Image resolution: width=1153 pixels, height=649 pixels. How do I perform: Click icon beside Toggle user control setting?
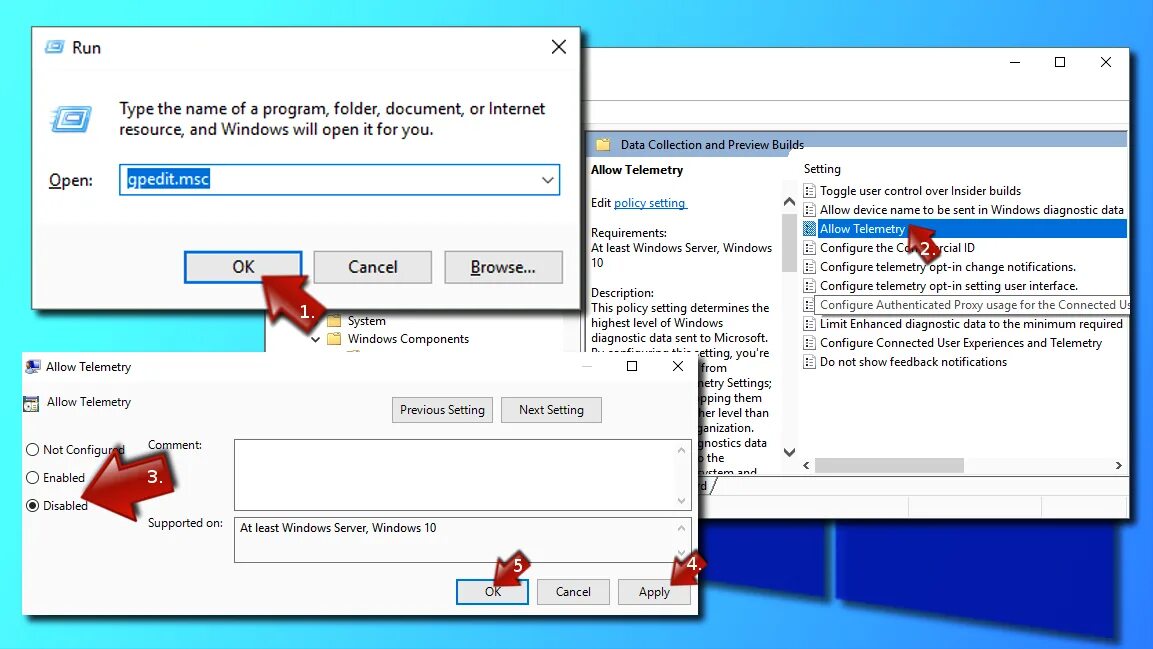coord(810,191)
